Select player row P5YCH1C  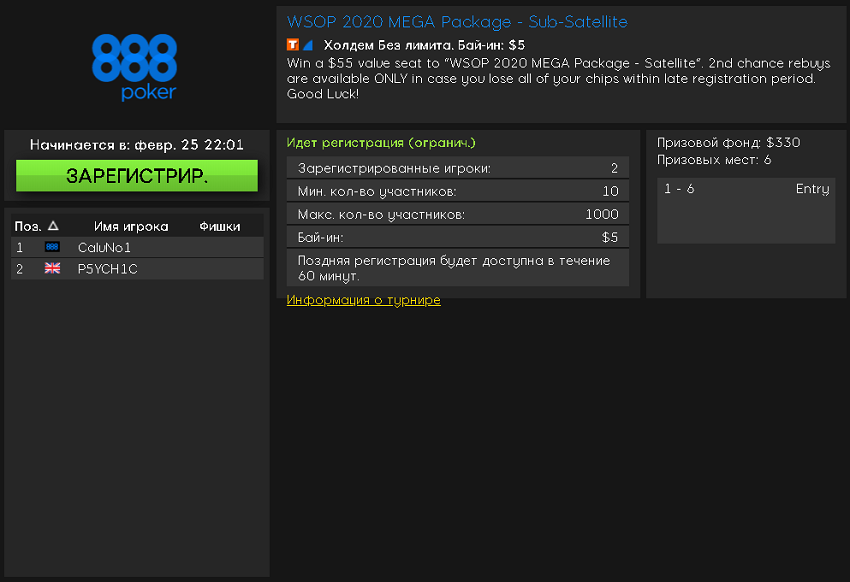(x=137, y=268)
